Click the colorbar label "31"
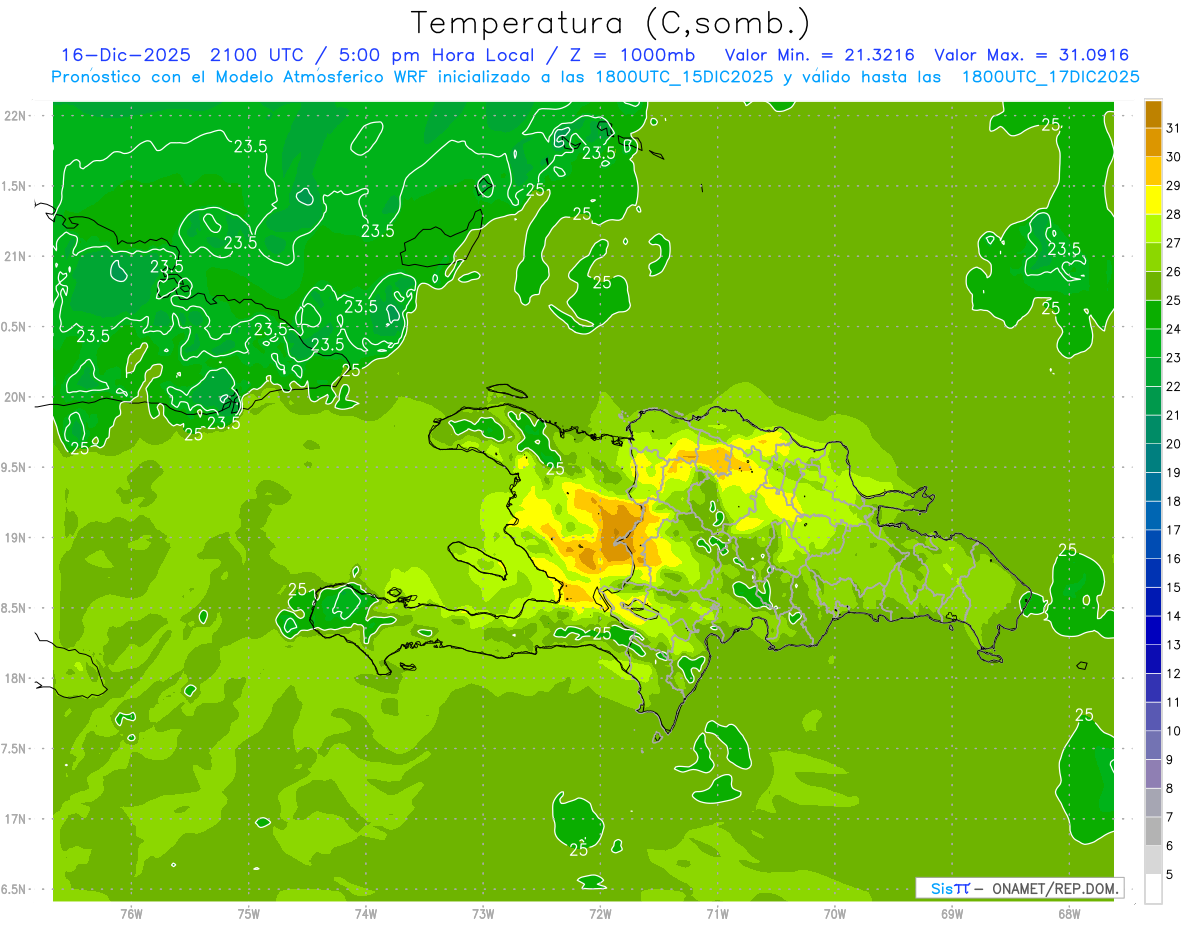 click(x=1173, y=128)
